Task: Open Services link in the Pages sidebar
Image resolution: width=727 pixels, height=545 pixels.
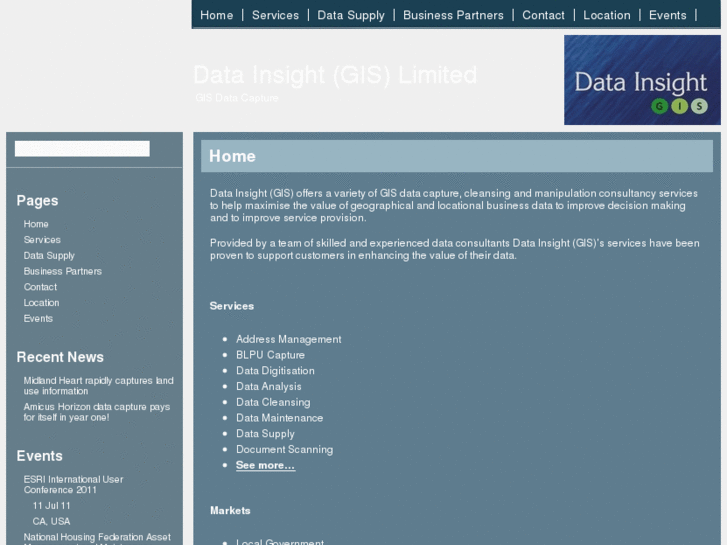Action: pyautogui.click(x=42, y=240)
